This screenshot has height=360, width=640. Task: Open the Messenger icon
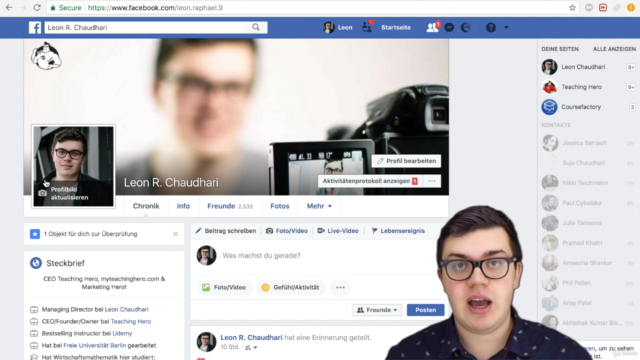point(449,27)
